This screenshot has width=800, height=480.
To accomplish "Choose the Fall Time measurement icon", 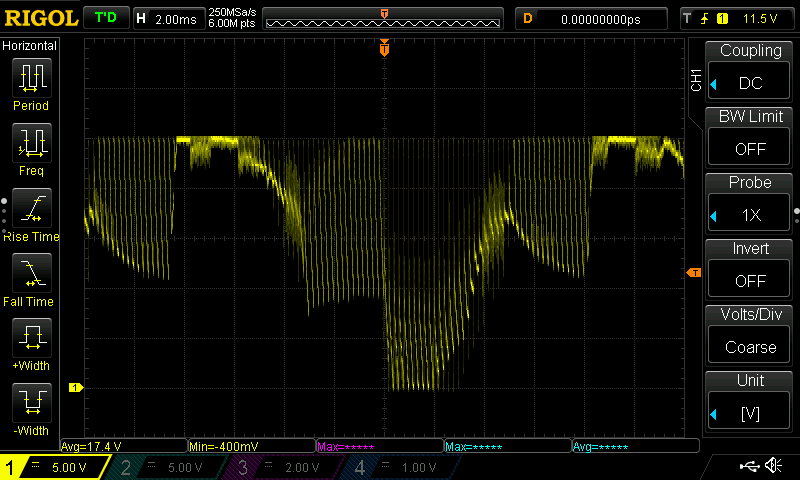I will coord(31,274).
